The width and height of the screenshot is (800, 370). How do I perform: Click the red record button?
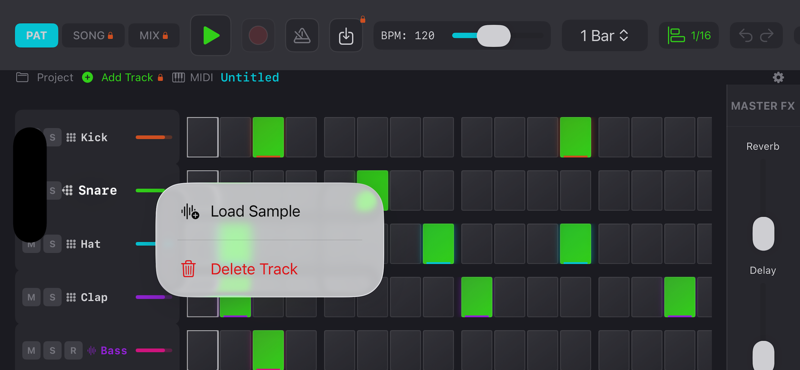(258, 35)
